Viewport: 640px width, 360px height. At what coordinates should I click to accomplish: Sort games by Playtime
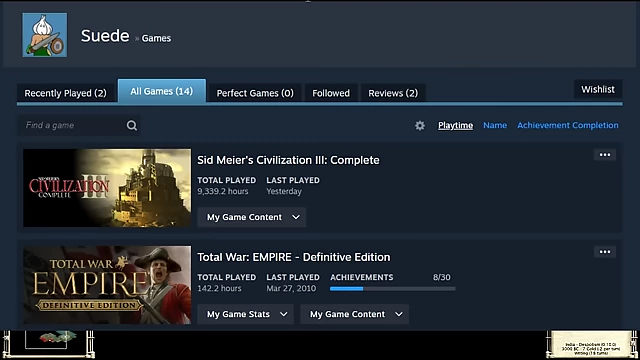tap(456, 125)
